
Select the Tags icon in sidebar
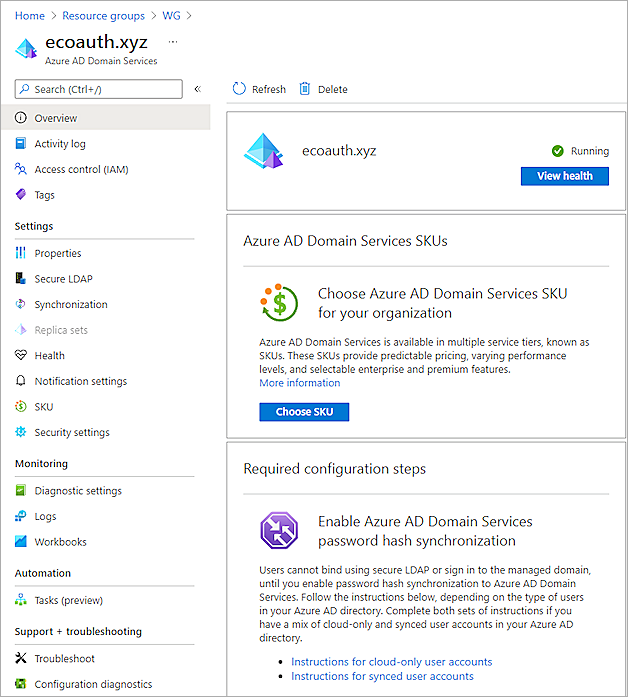pyautogui.click(x=22, y=195)
